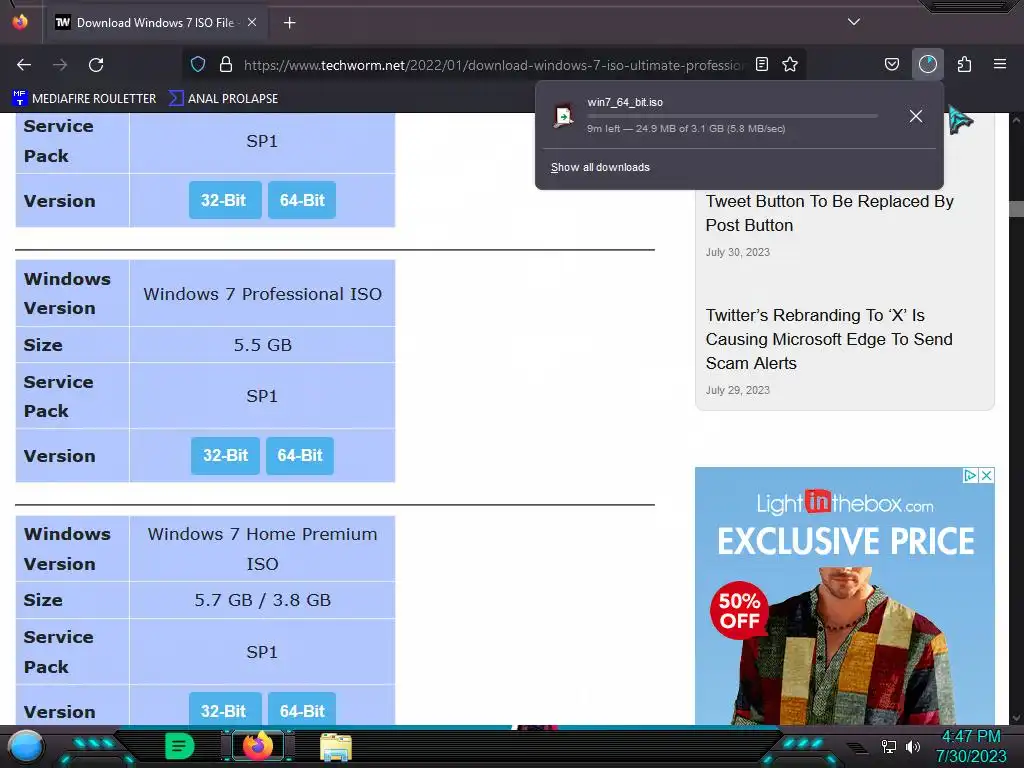
Task: Save page to Pocket icon
Action: coord(891,64)
